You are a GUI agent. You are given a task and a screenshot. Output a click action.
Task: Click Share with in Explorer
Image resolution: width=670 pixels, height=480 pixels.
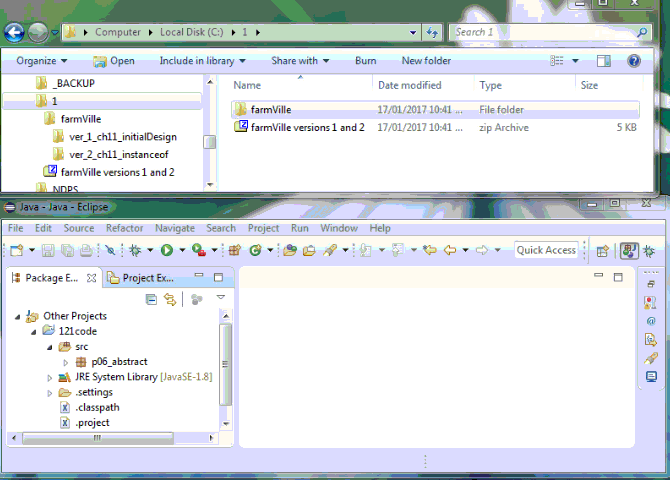tap(300, 61)
